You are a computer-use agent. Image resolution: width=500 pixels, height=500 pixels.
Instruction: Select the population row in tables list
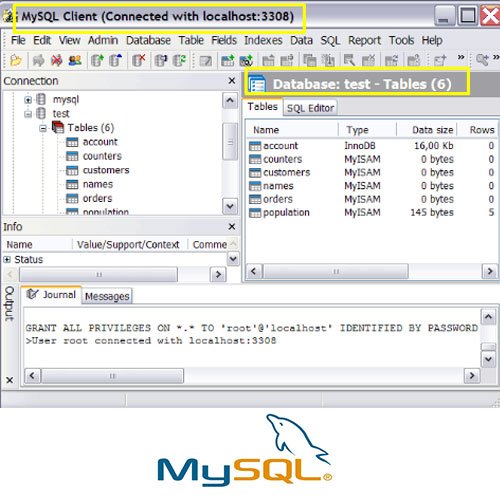372,212
